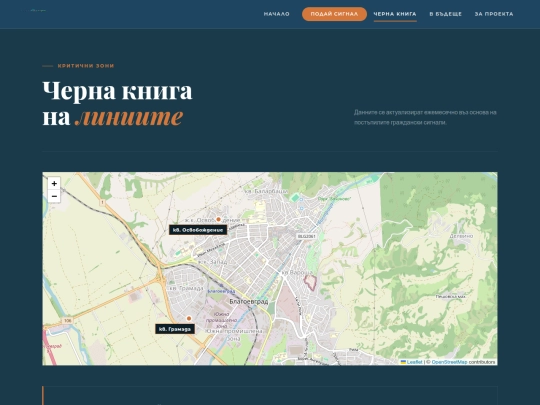540x405 pixels.
Task: Zoom out on the map
Action: [x=54, y=196]
